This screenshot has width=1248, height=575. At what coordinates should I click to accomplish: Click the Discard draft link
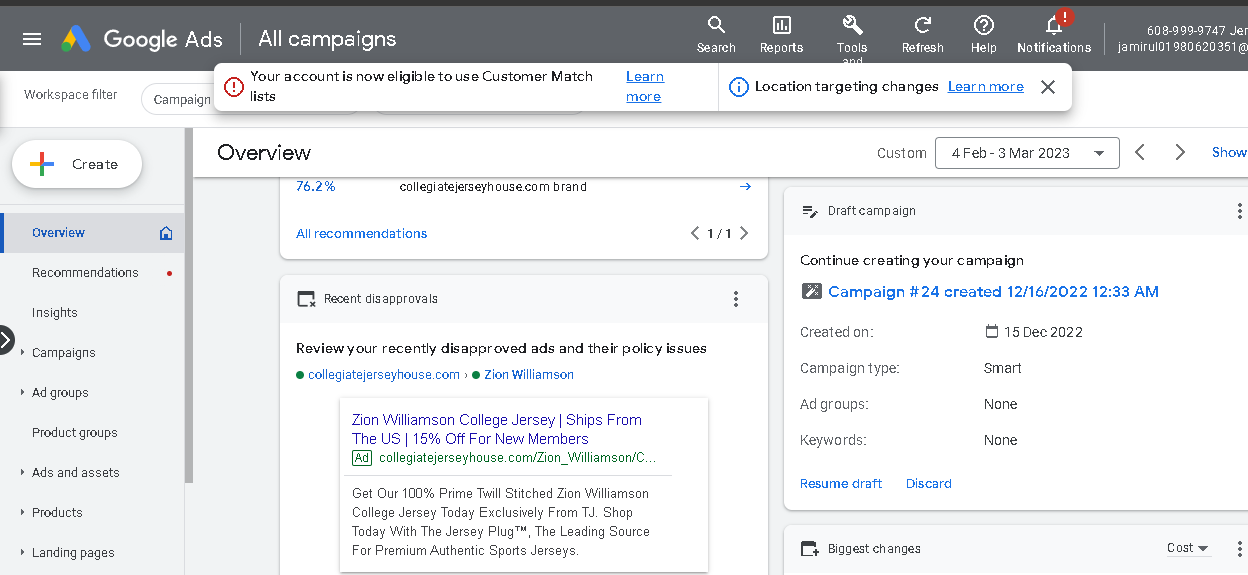point(929,484)
